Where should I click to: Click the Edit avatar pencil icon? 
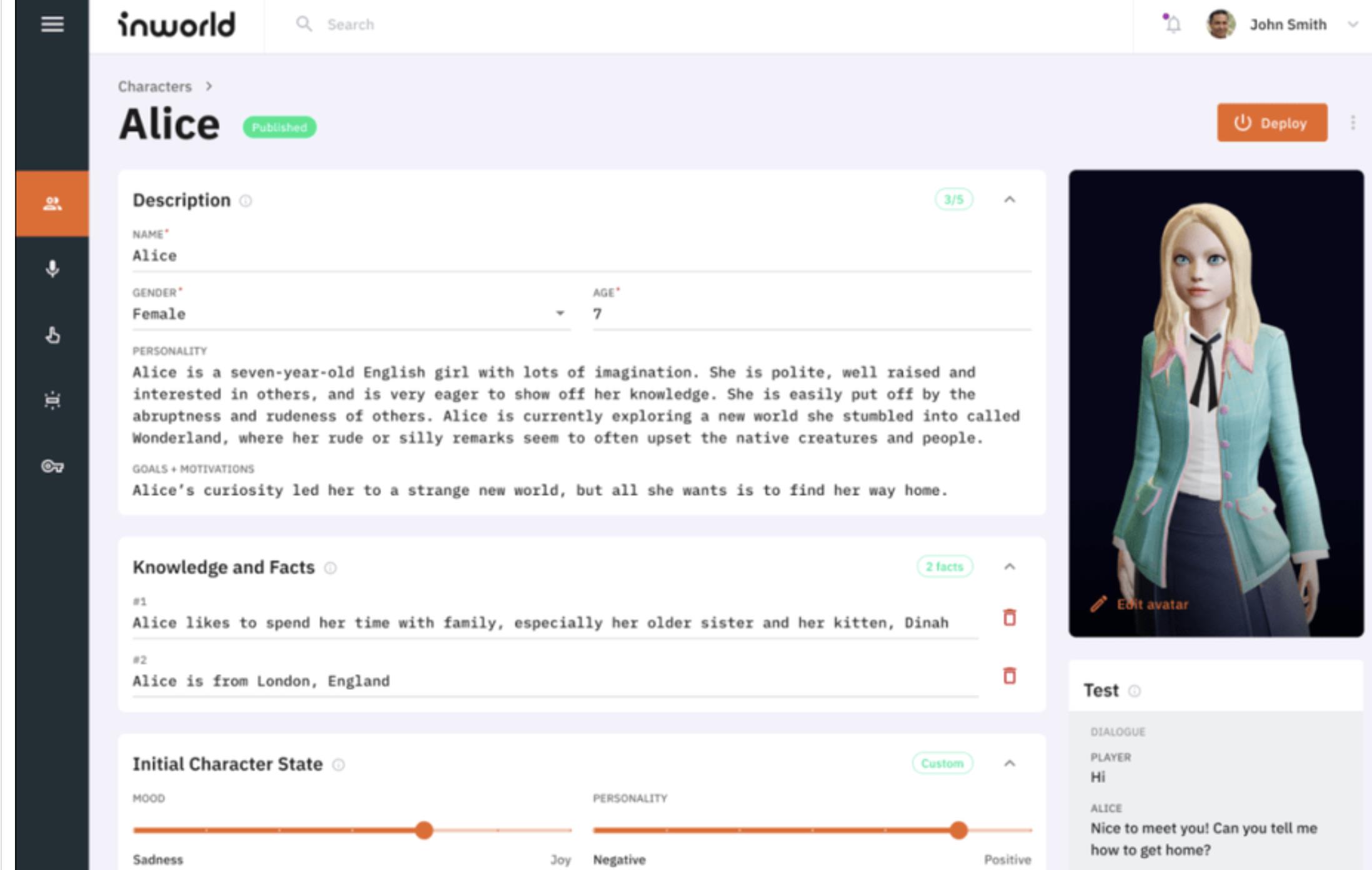[1098, 604]
